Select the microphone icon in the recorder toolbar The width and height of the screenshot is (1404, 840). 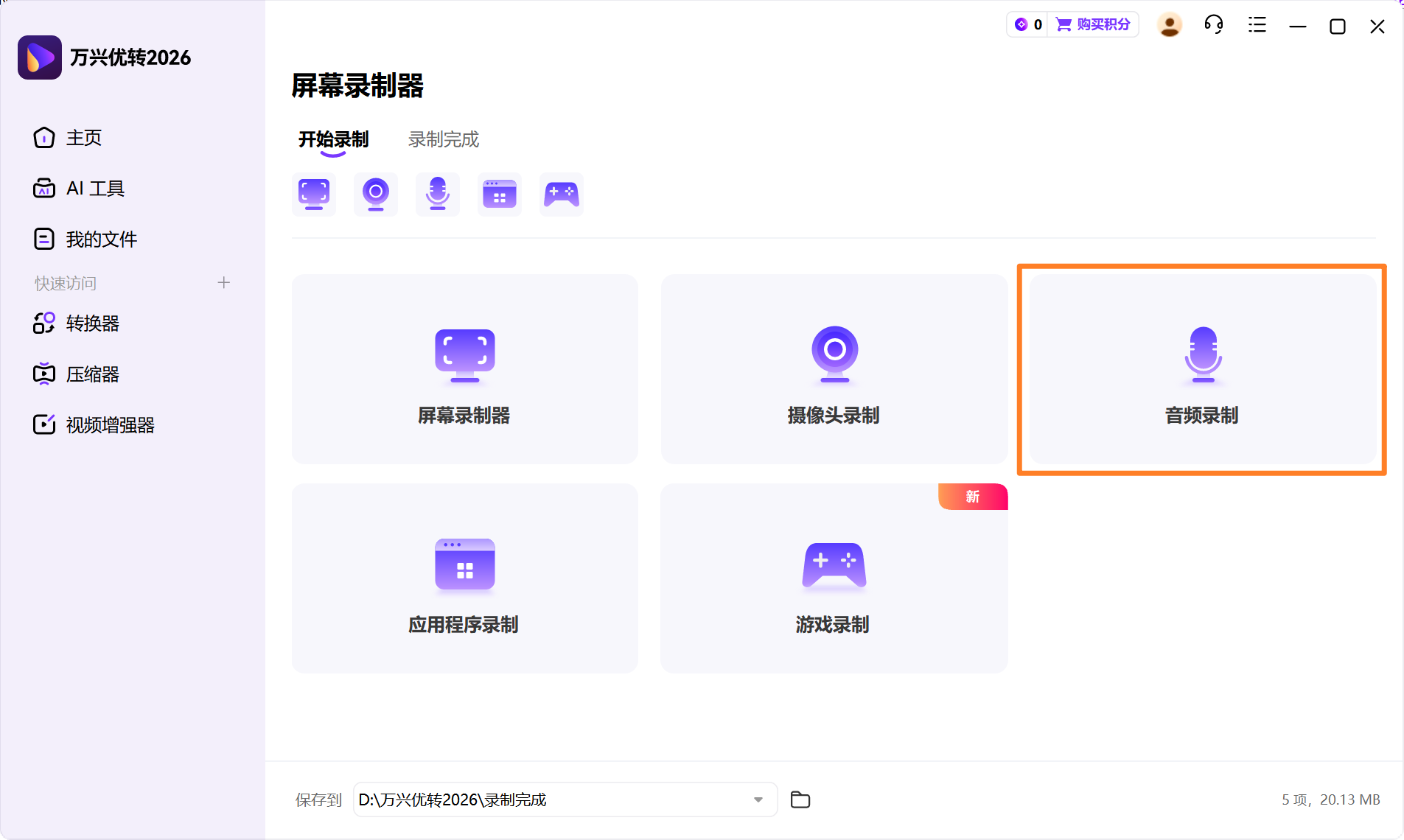click(x=438, y=194)
